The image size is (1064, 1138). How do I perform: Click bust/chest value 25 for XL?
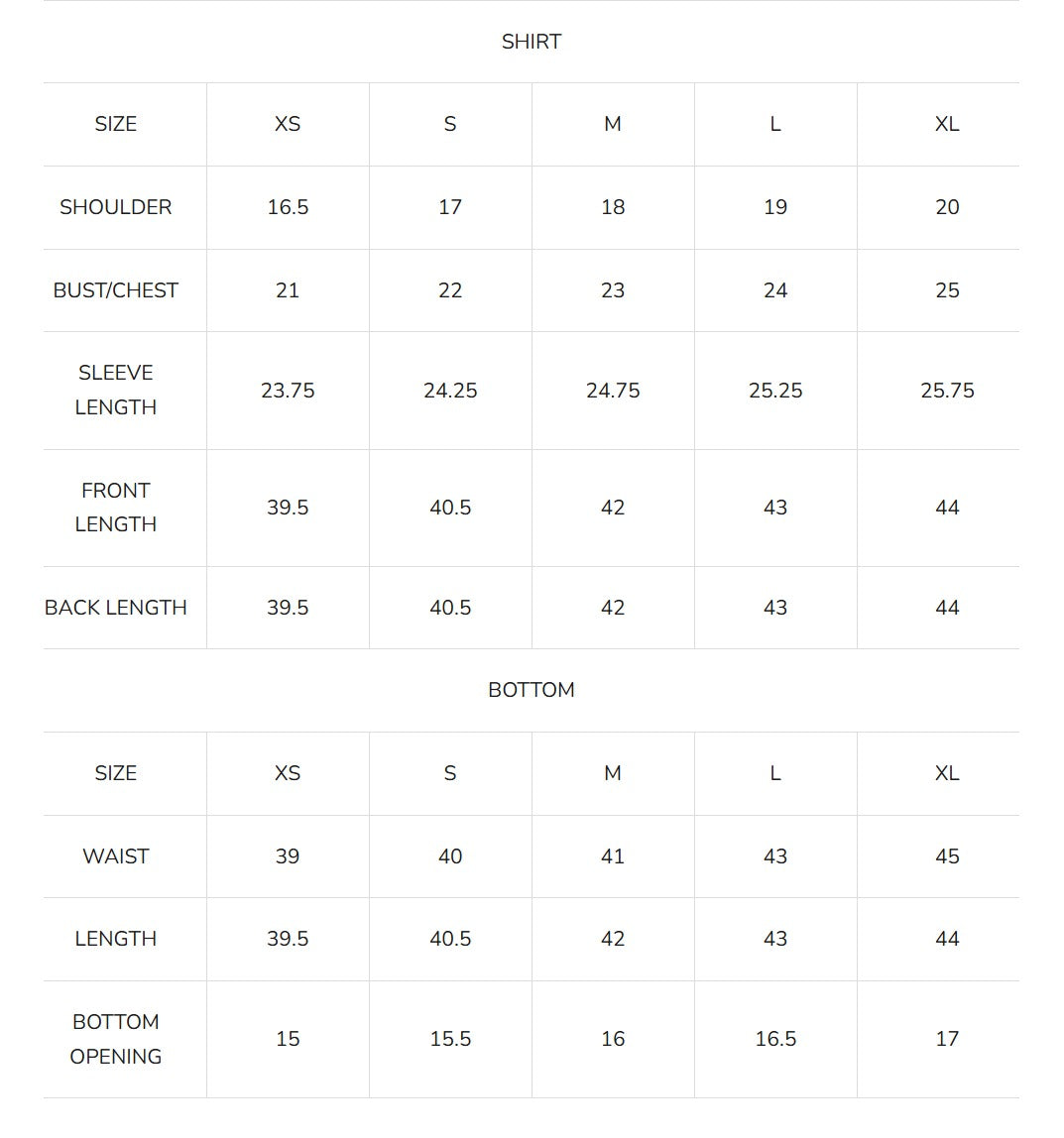[x=947, y=290]
